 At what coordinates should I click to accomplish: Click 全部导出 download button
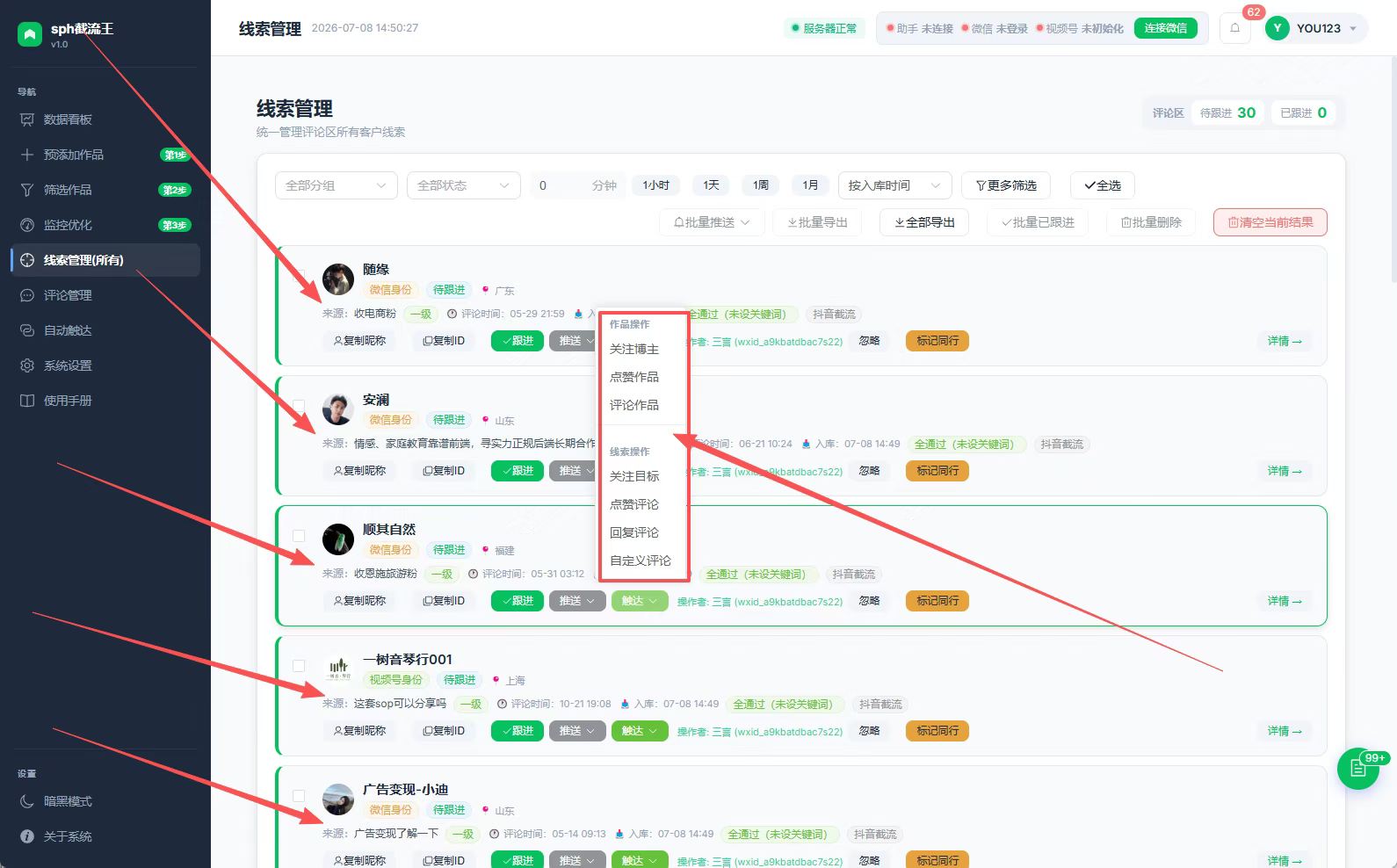(924, 222)
